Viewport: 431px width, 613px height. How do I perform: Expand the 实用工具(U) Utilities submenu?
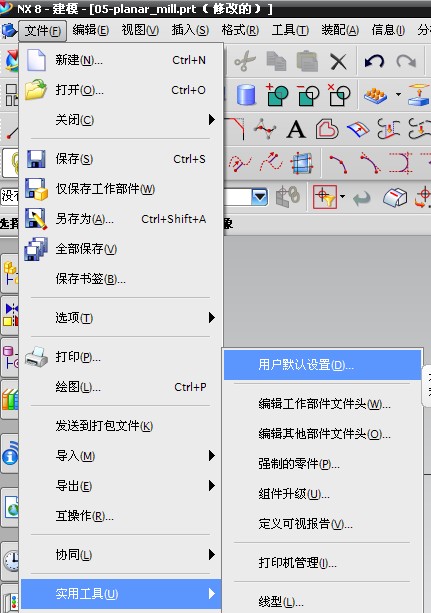point(120,593)
